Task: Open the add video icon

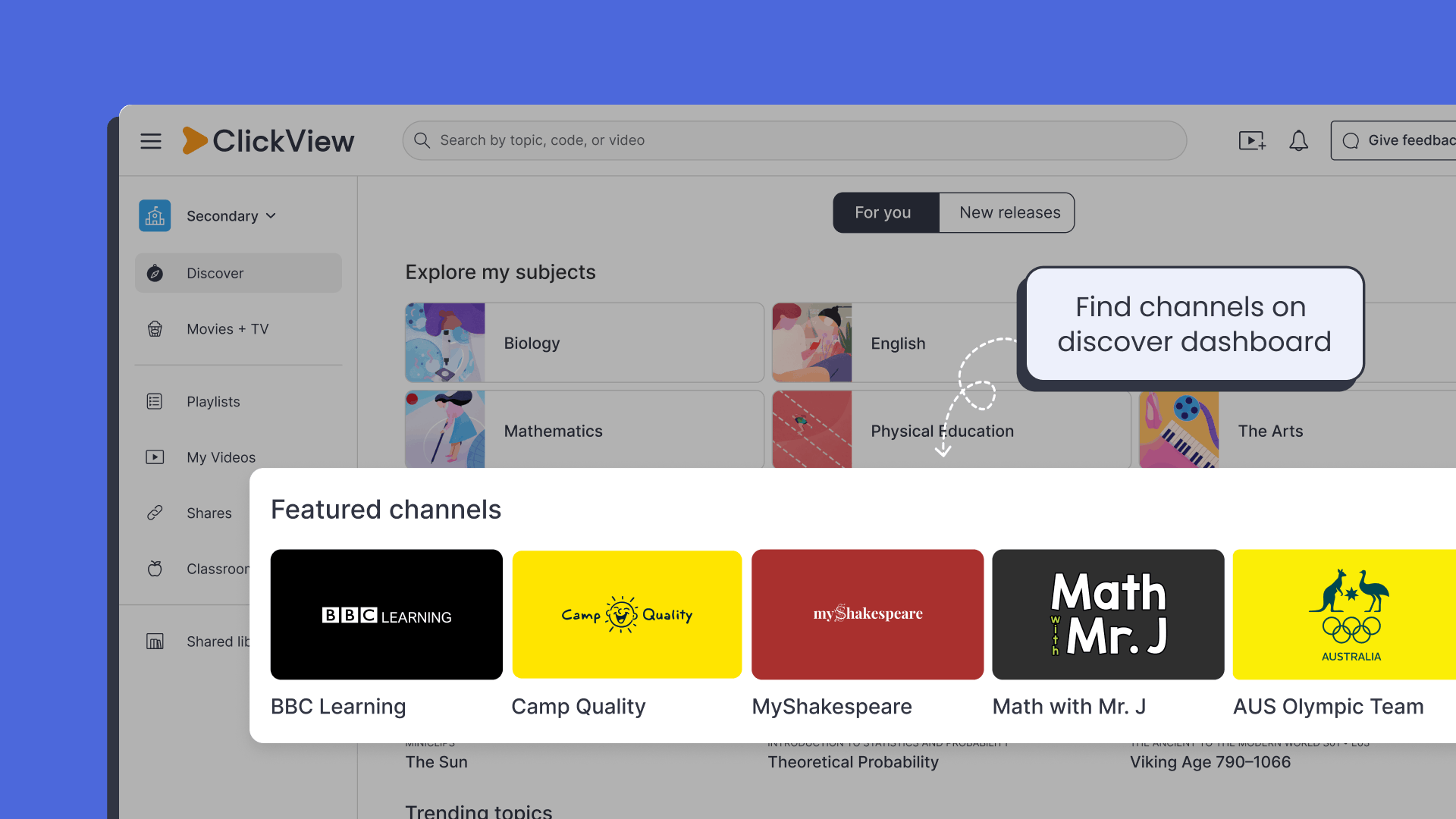Action: (x=1252, y=141)
